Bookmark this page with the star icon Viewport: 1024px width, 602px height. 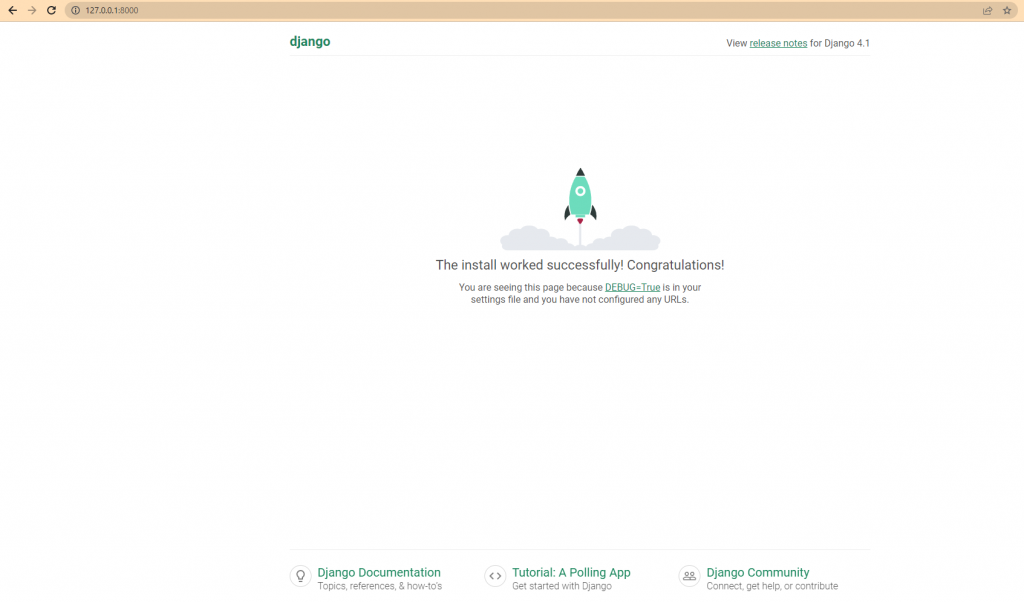pos(1007,10)
